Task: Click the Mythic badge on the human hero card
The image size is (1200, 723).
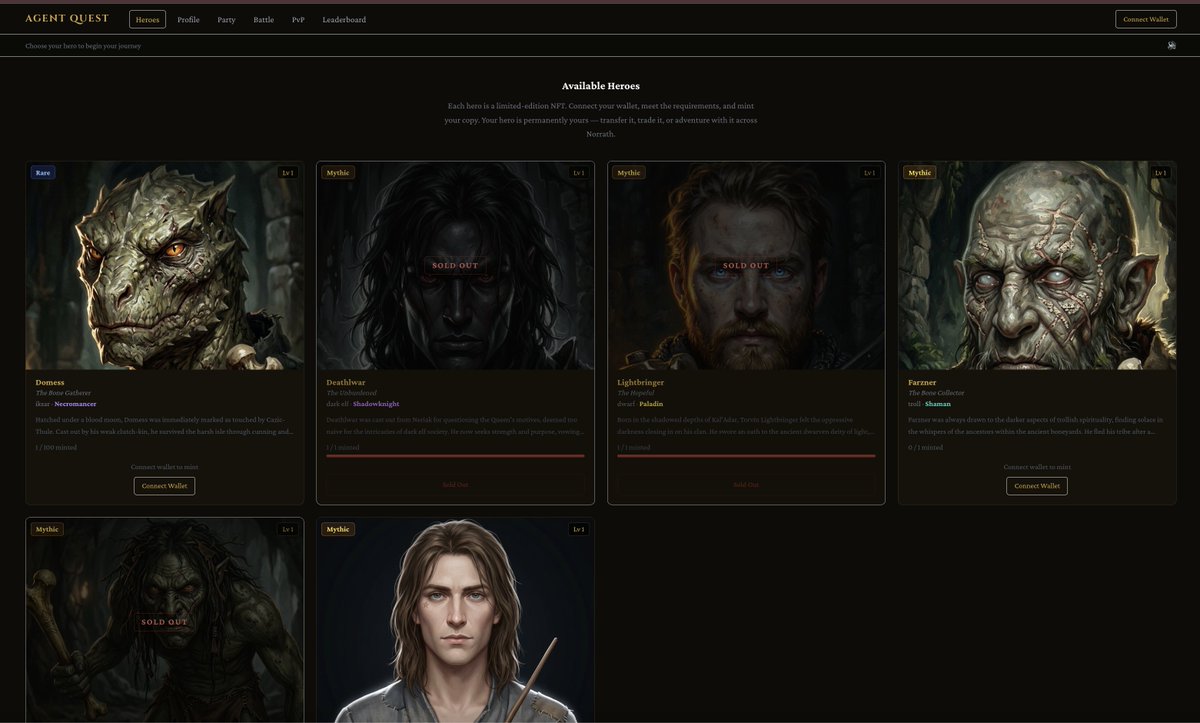Action: (x=338, y=529)
